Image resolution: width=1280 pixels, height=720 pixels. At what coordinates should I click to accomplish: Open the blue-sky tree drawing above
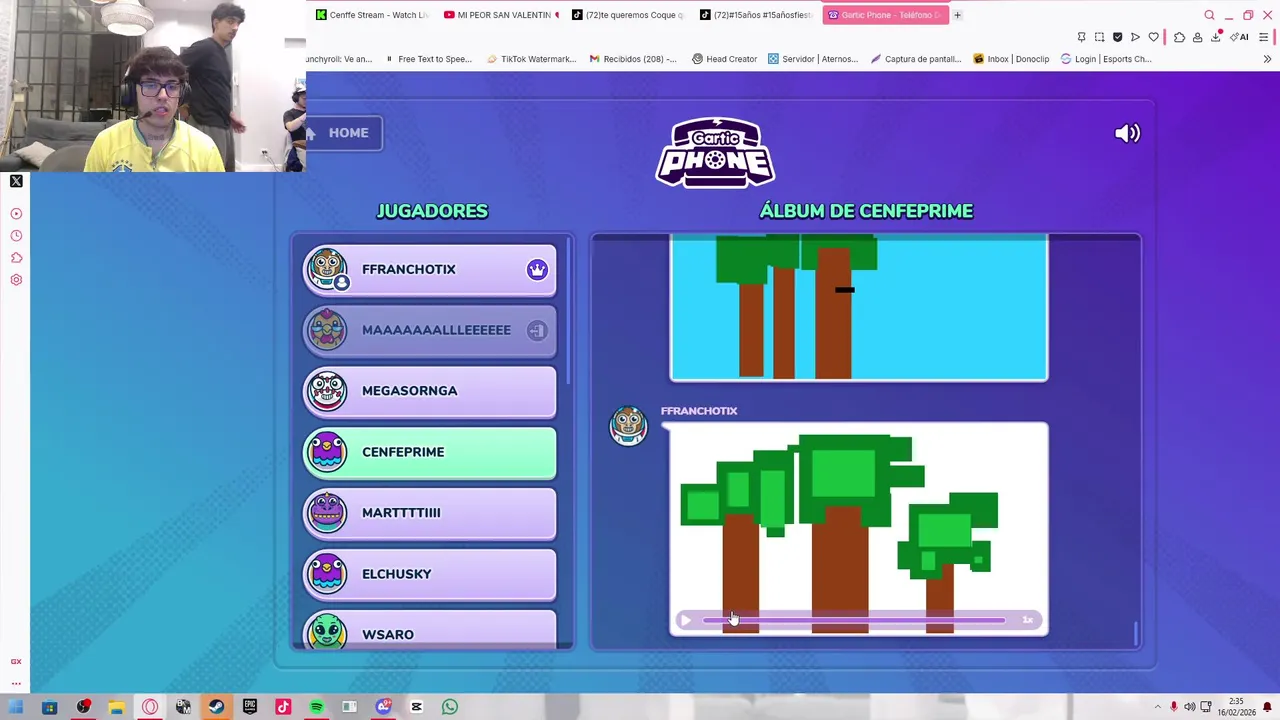pyautogui.click(x=859, y=308)
